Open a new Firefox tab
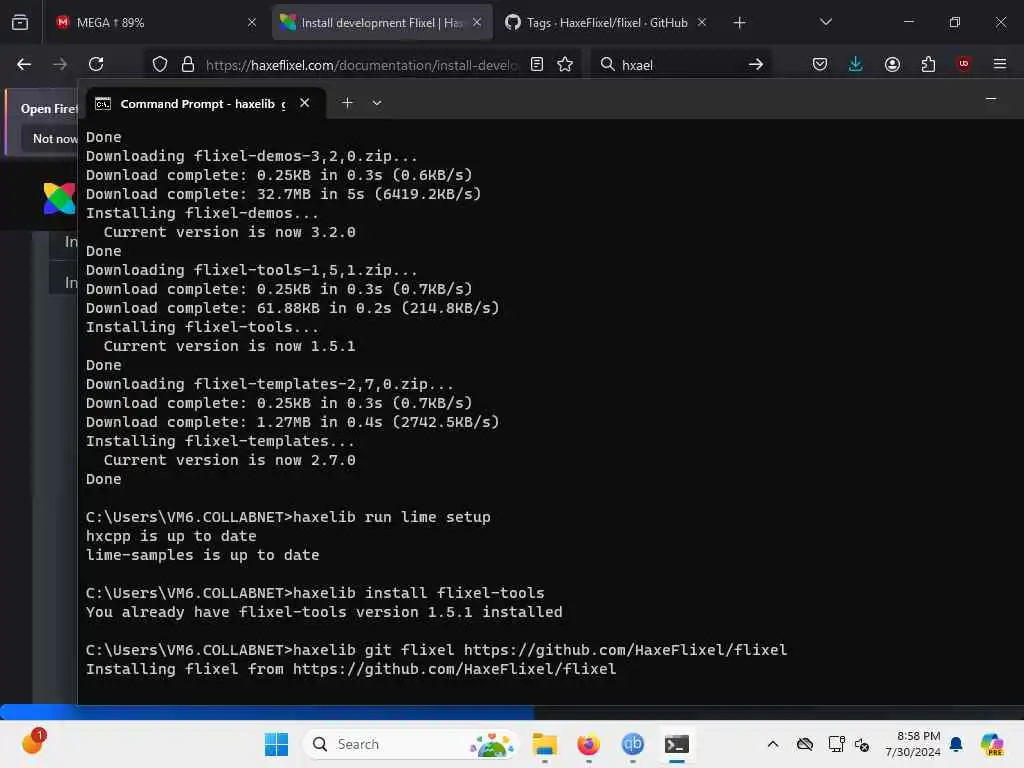 [739, 23]
